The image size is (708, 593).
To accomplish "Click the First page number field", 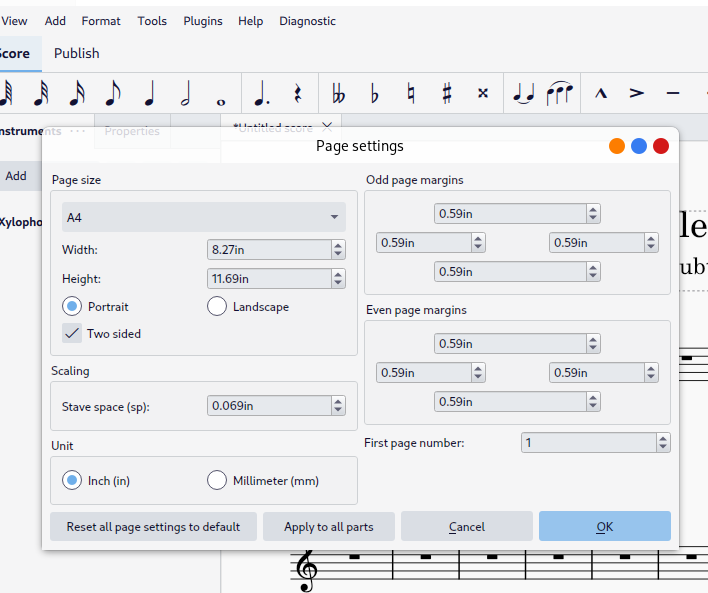I will click(x=589, y=443).
